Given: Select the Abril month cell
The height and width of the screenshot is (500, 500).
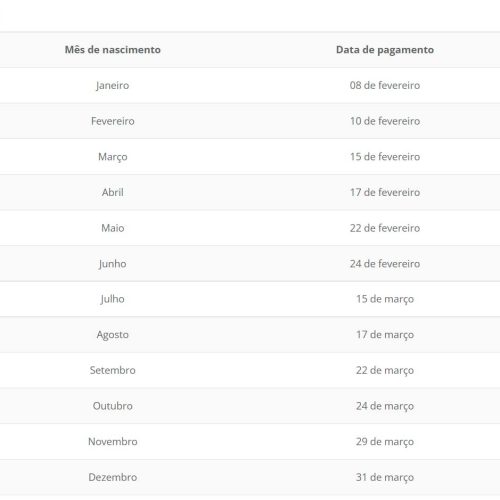Looking at the screenshot, I should [113, 192].
